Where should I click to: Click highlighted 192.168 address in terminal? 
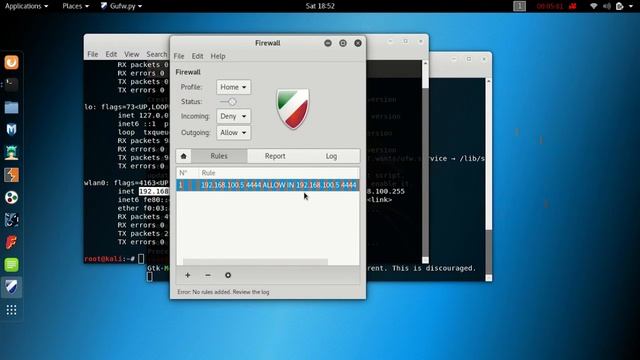click(x=154, y=191)
